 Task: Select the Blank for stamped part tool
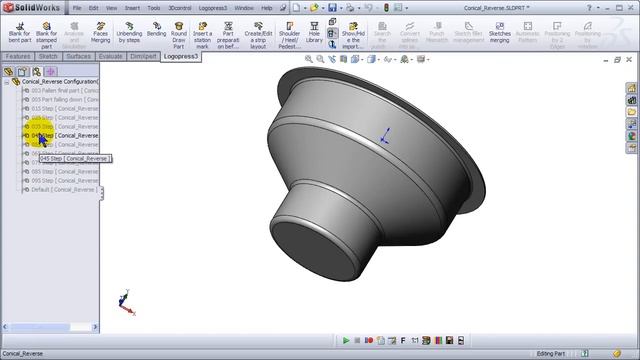point(46,35)
